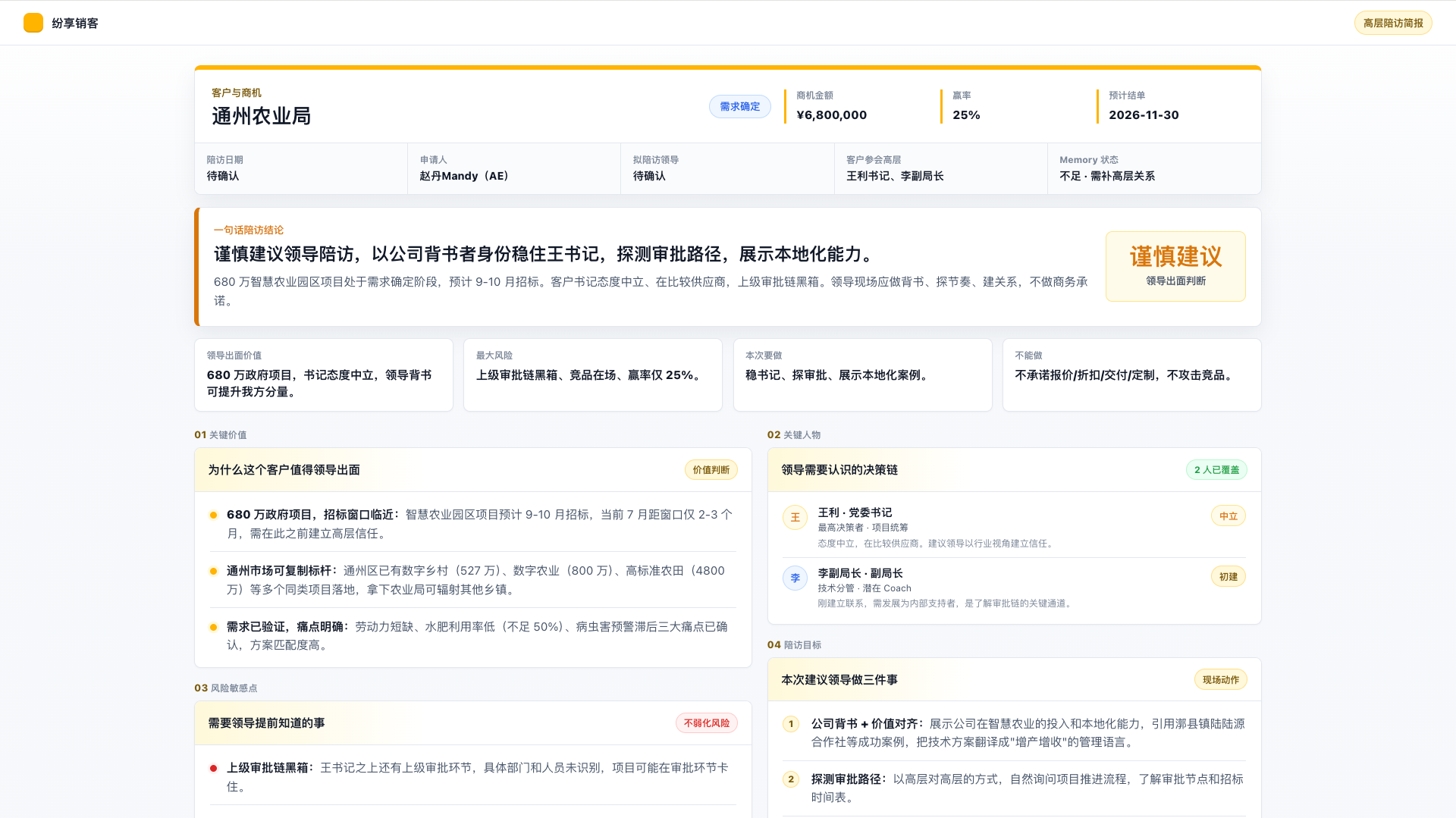The image size is (1456, 818).
Task: Click the 李 avatar icon
Action: (x=795, y=578)
